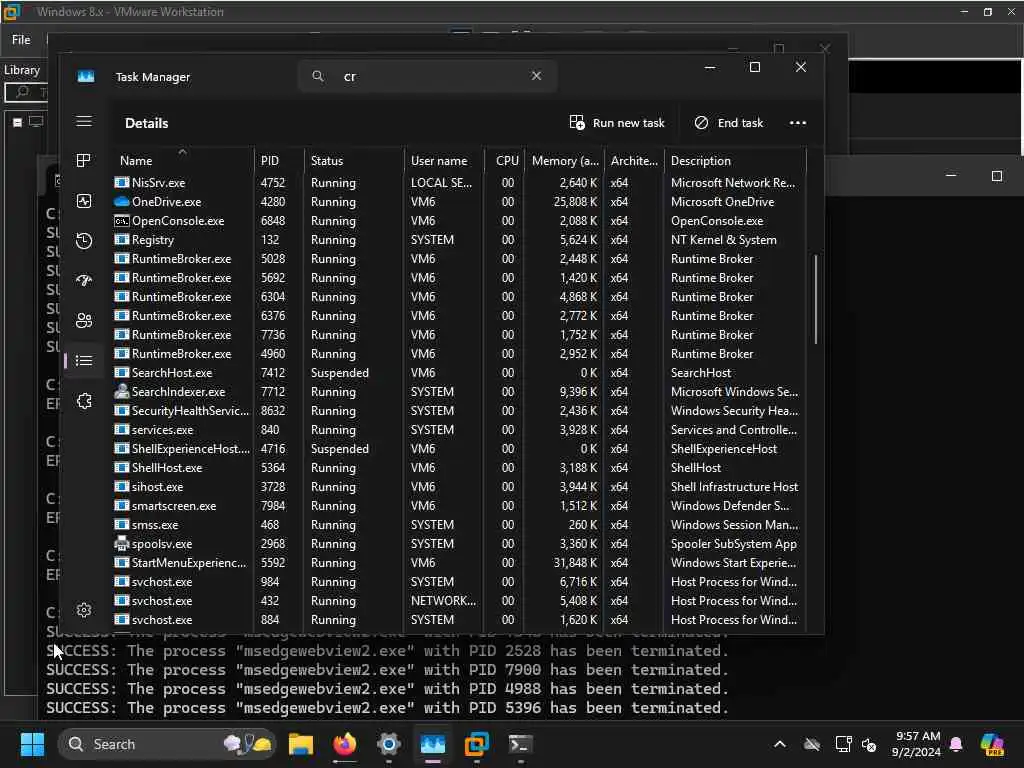Viewport: 1024px width, 768px height.
Task: Select svchost.exe with PID 984
Action: (x=459, y=581)
